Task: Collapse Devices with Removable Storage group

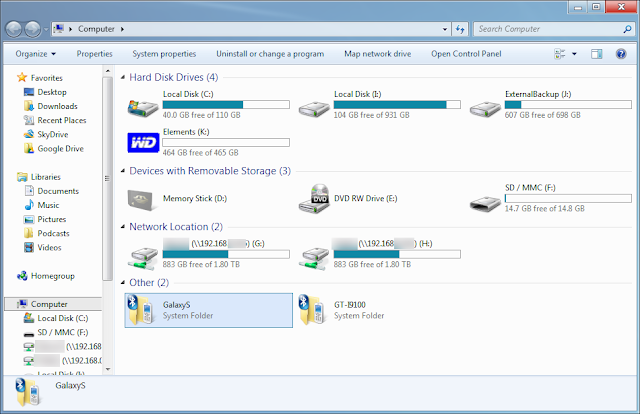Action: (x=123, y=171)
